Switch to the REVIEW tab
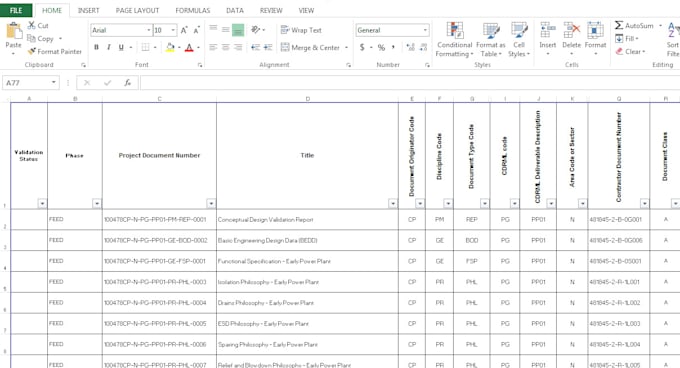 coord(271,10)
